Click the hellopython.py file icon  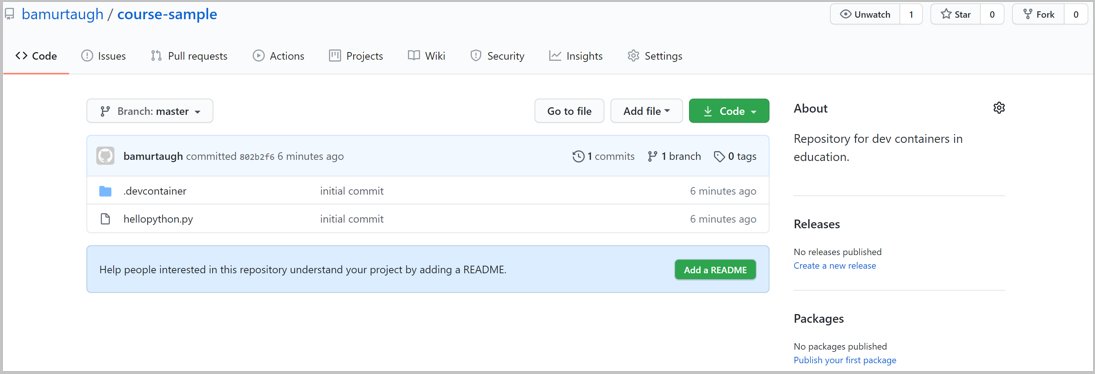pyautogui.click(x=105, y=219)
